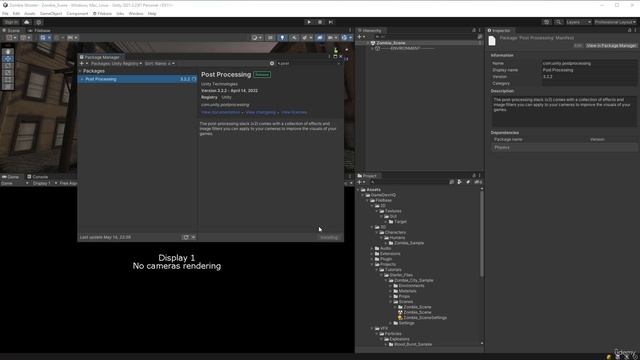This screenshot has width=640, height=360.
Task: Click the Installing button in Package Manager
Action: tap(329, 237)
